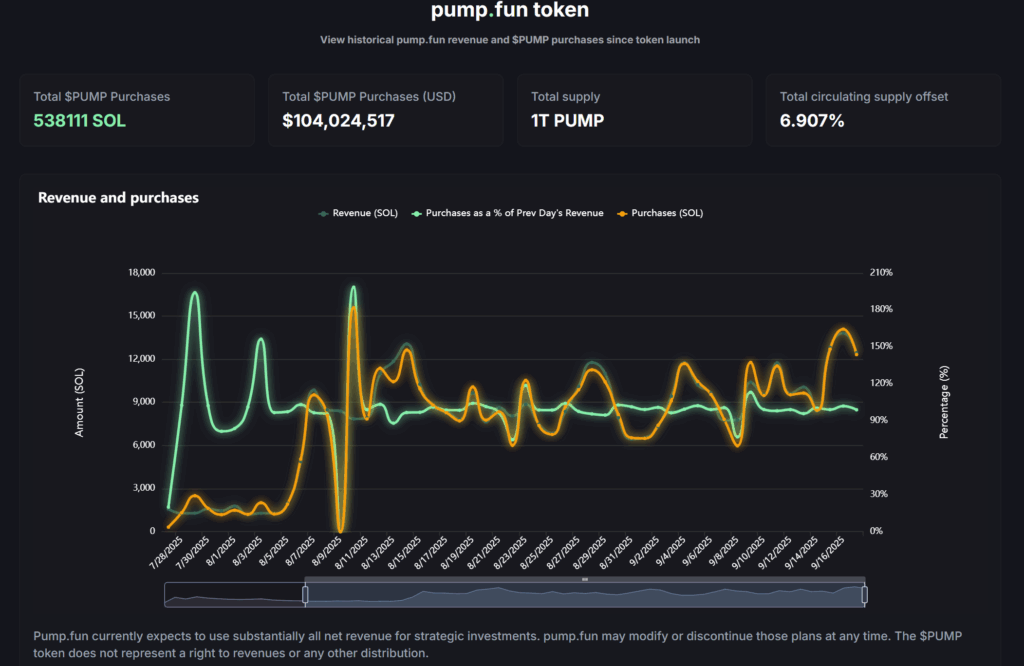Click the disclaimer text about strategic investments
The width and height of the screenshot is (1024, 666).
[x=498, y=644]
